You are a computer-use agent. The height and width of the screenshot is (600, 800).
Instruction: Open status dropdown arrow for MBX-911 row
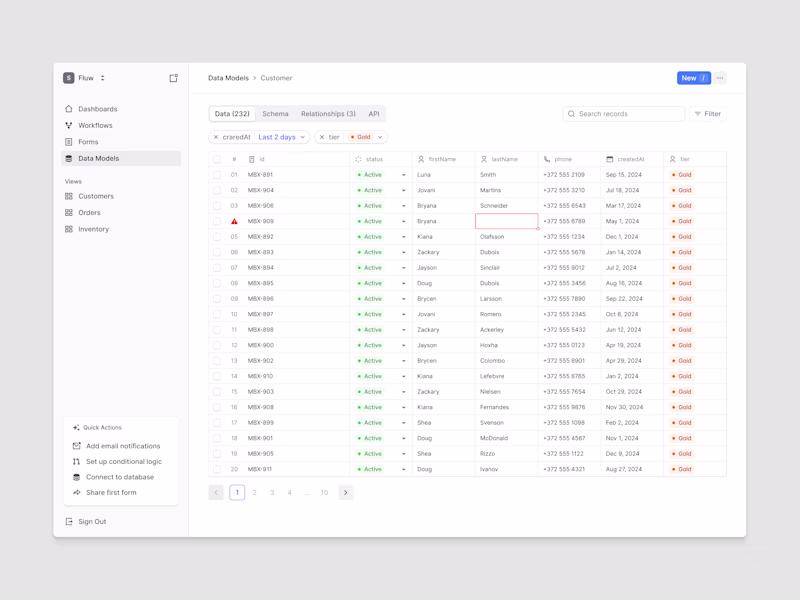click(404, 469)
